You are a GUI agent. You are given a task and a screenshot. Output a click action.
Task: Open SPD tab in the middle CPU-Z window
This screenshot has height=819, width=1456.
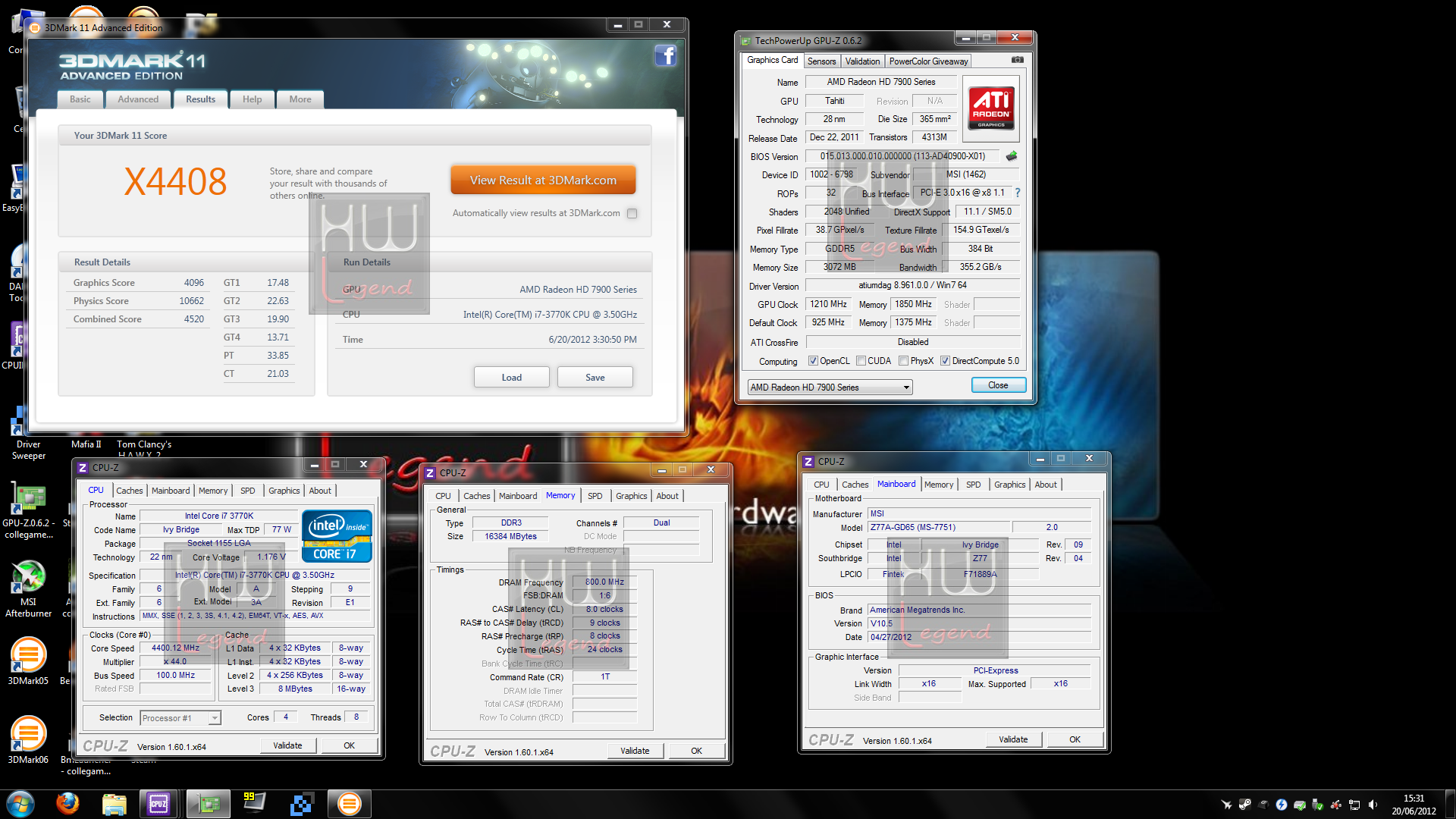(x=595, y=496)
